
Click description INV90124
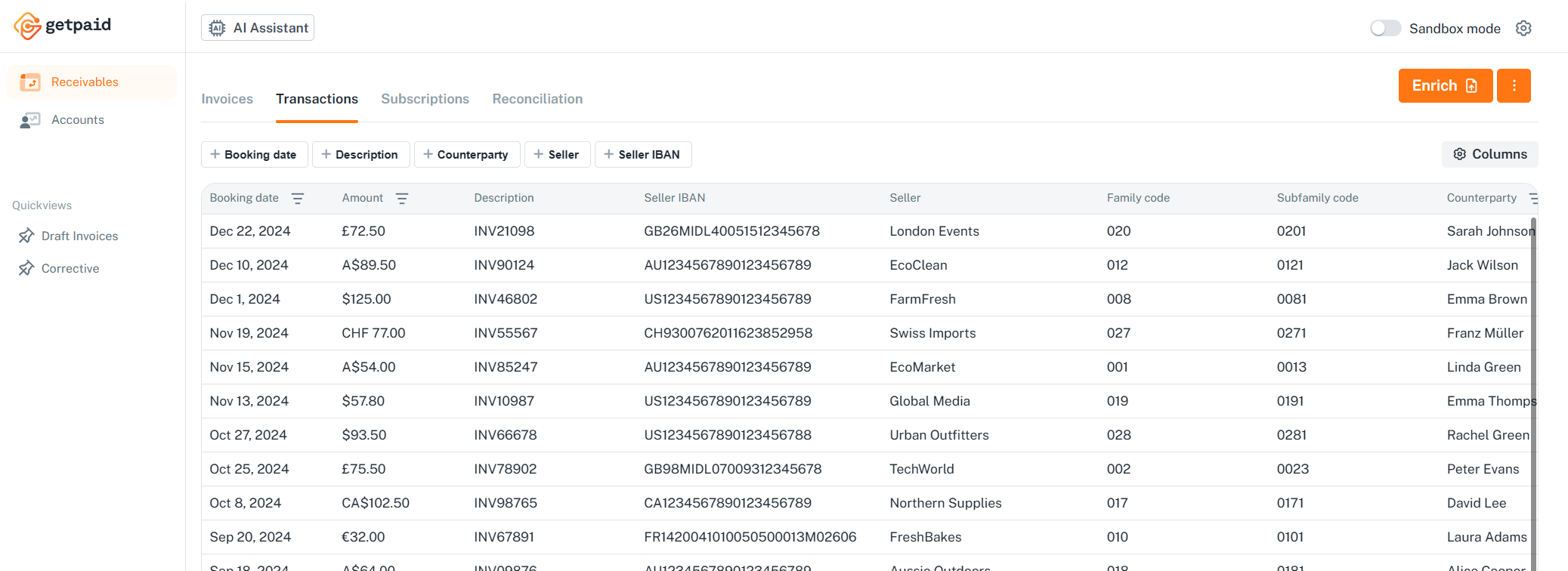[504, 265]
